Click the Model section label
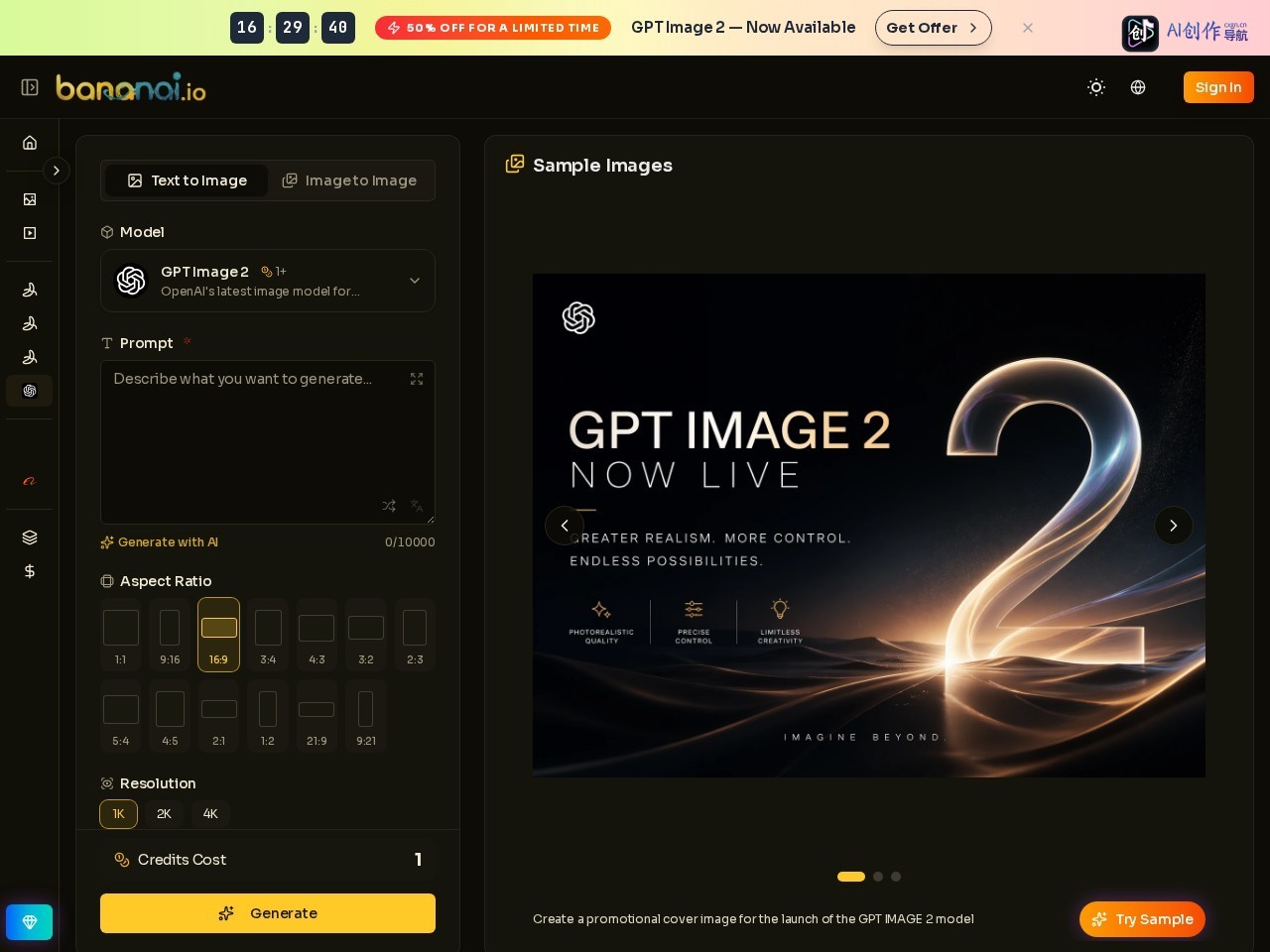The width and height of the screenshot is (1270, 952). (x=142, y=232)
